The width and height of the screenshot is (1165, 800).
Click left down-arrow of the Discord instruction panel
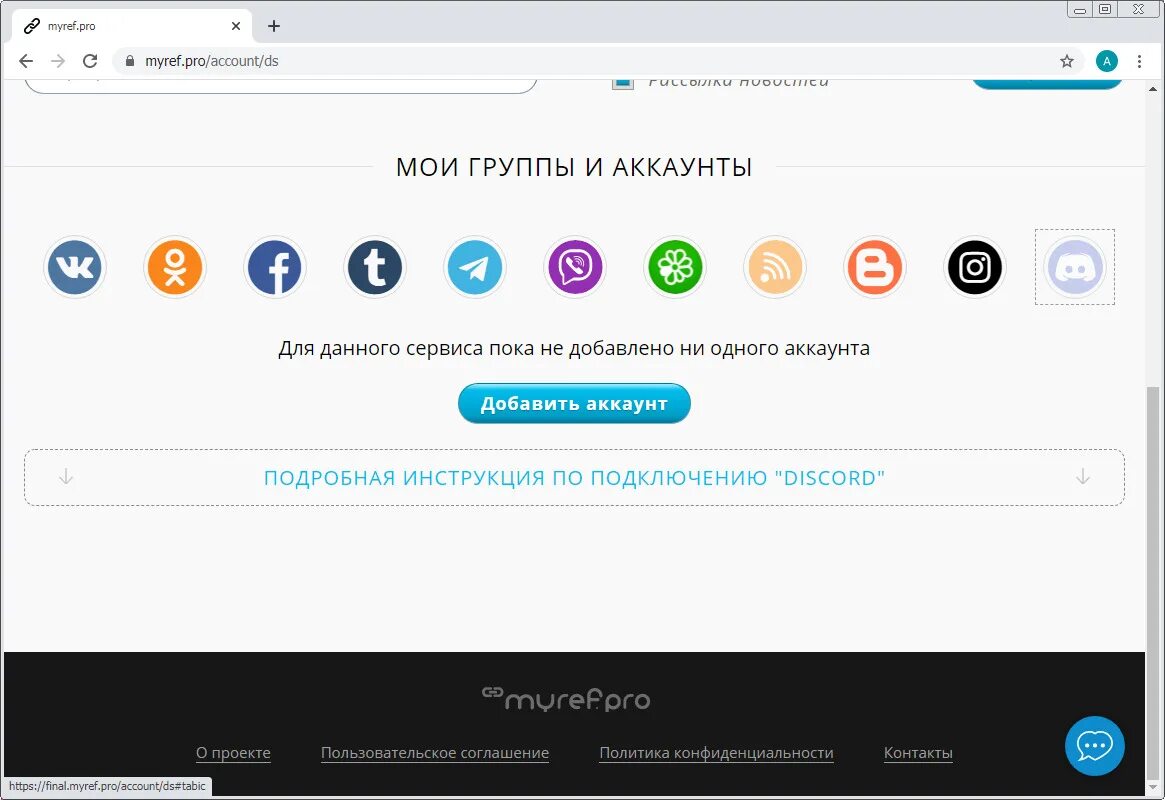pos(66,476)
